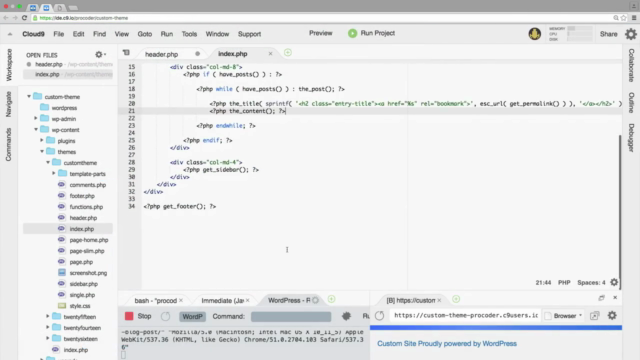Open sidebar.php in the file tree
Screen dimensions: 640x360
click(x=83, y=284)
